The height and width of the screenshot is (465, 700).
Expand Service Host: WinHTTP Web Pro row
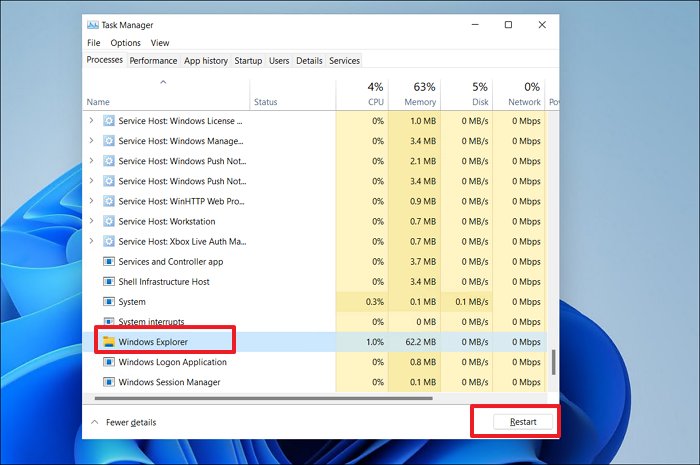pyautogui.click(x=92, y=201)
